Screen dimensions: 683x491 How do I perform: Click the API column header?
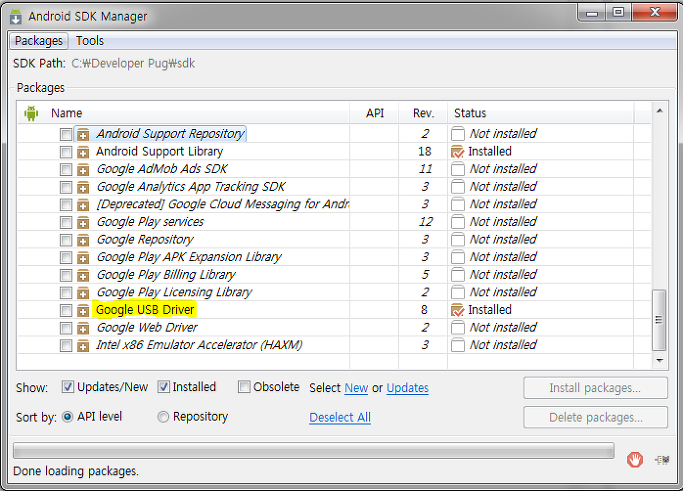pos(375,113)
